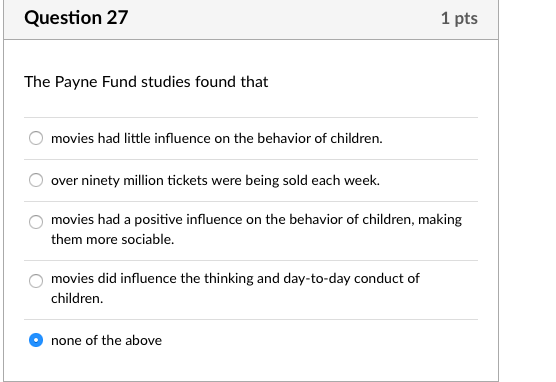Screen dimensions: 556x382
Task: Select the 'movies had little influence' radio button
Action: click(36, 138)
